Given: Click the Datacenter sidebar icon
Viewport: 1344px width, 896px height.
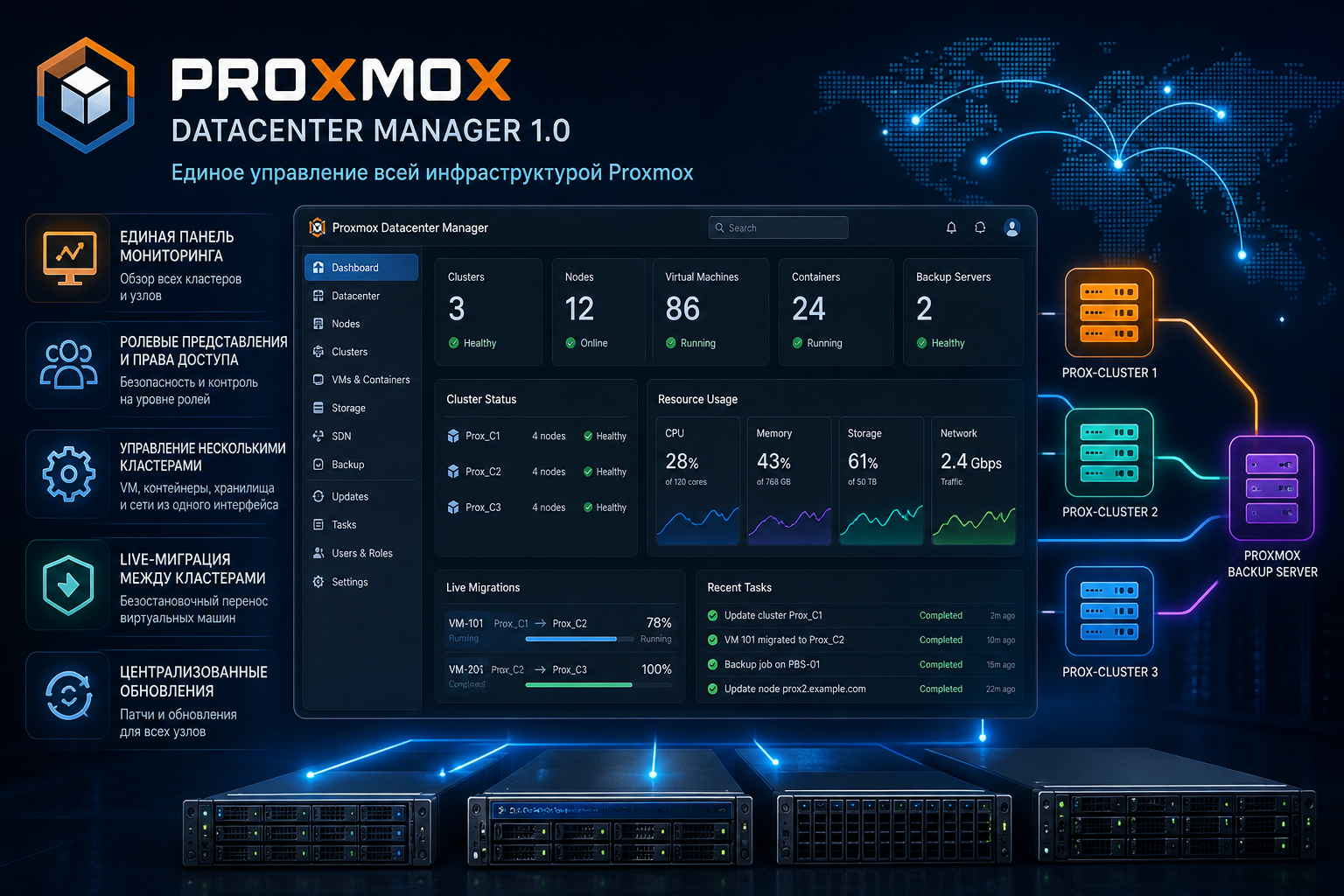Looking at the screenshot, I should pos(318,296).
